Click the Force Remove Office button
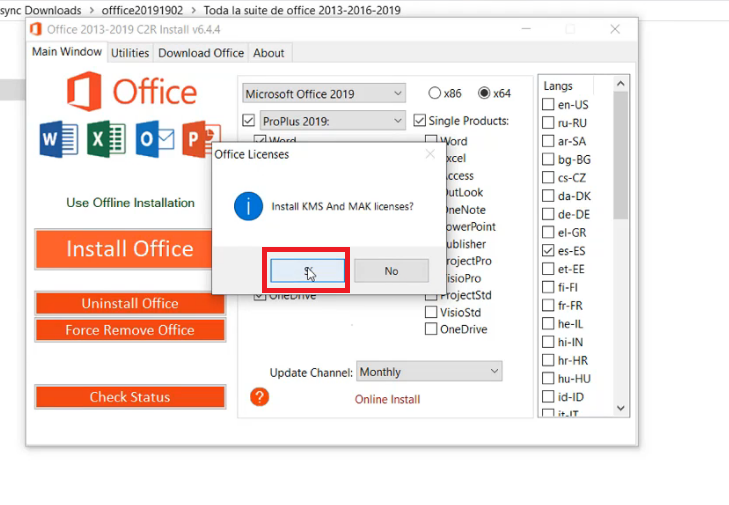 pos(130,330)
